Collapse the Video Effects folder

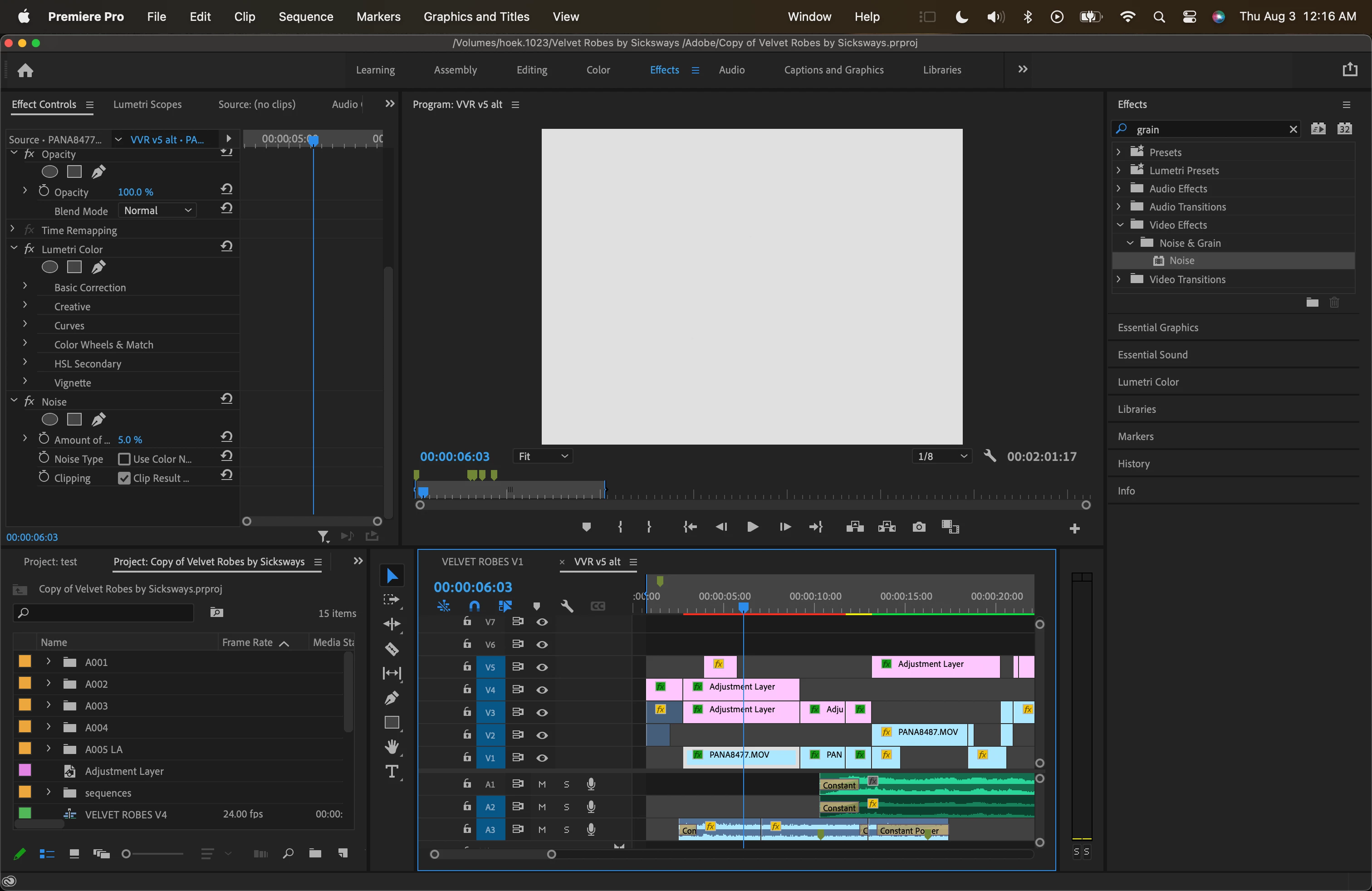1120,225
